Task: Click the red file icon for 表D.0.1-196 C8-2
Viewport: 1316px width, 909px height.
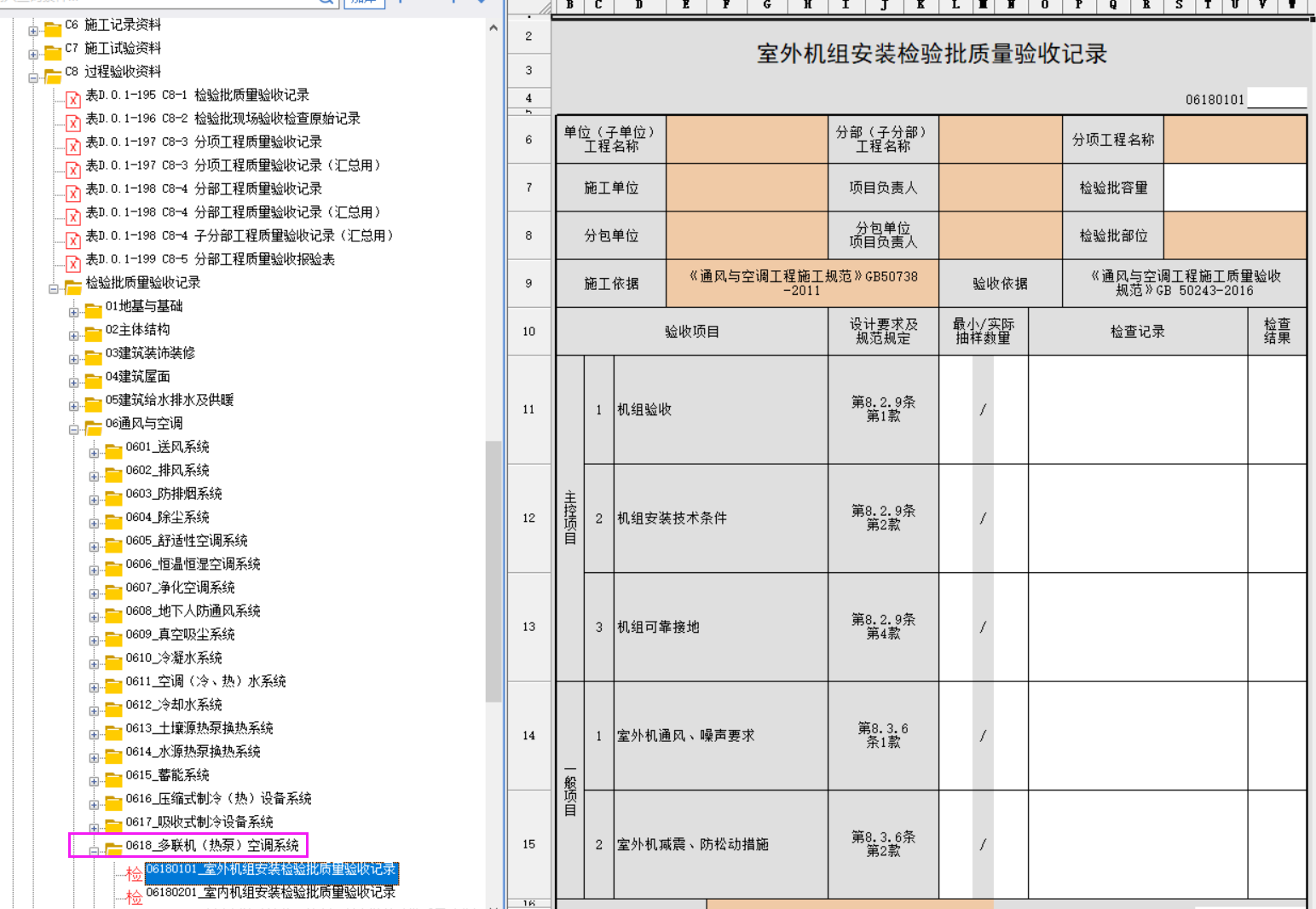Action: tap(73, 123)
